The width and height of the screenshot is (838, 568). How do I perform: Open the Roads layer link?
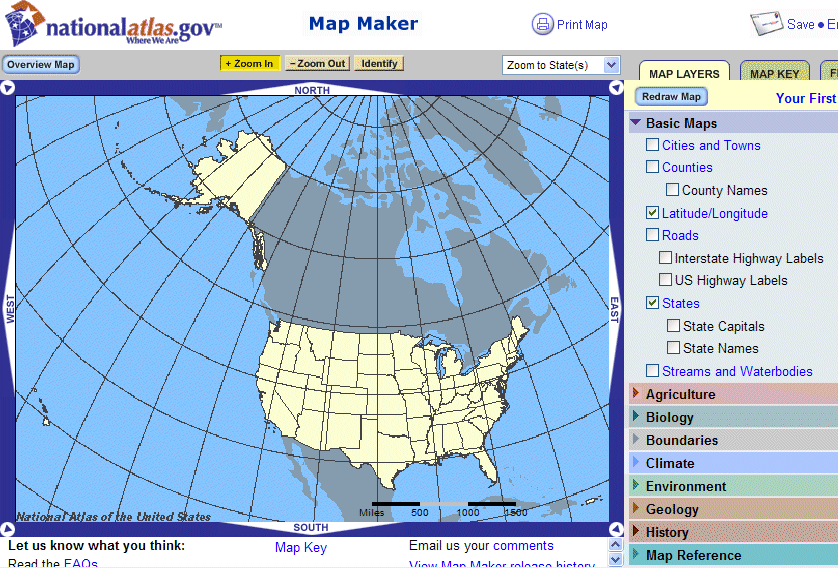[x=680, y=235]
